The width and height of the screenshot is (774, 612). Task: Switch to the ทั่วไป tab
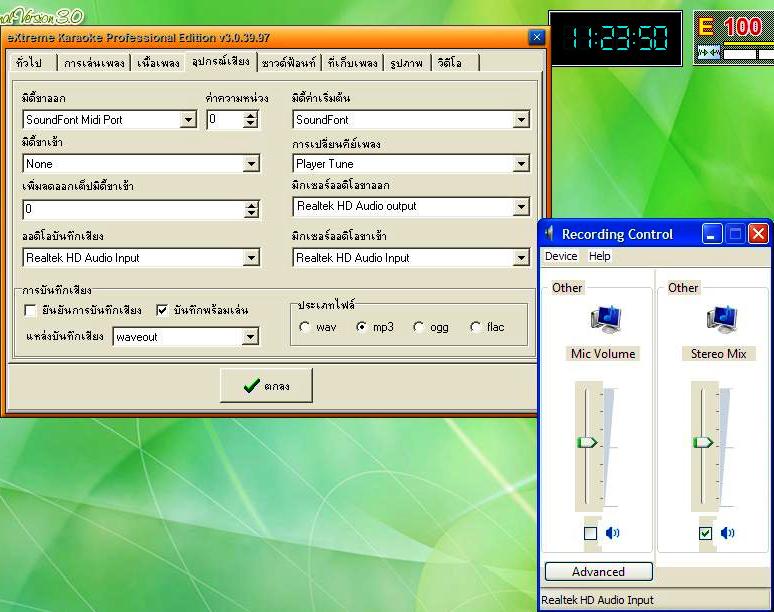(29, 63)
